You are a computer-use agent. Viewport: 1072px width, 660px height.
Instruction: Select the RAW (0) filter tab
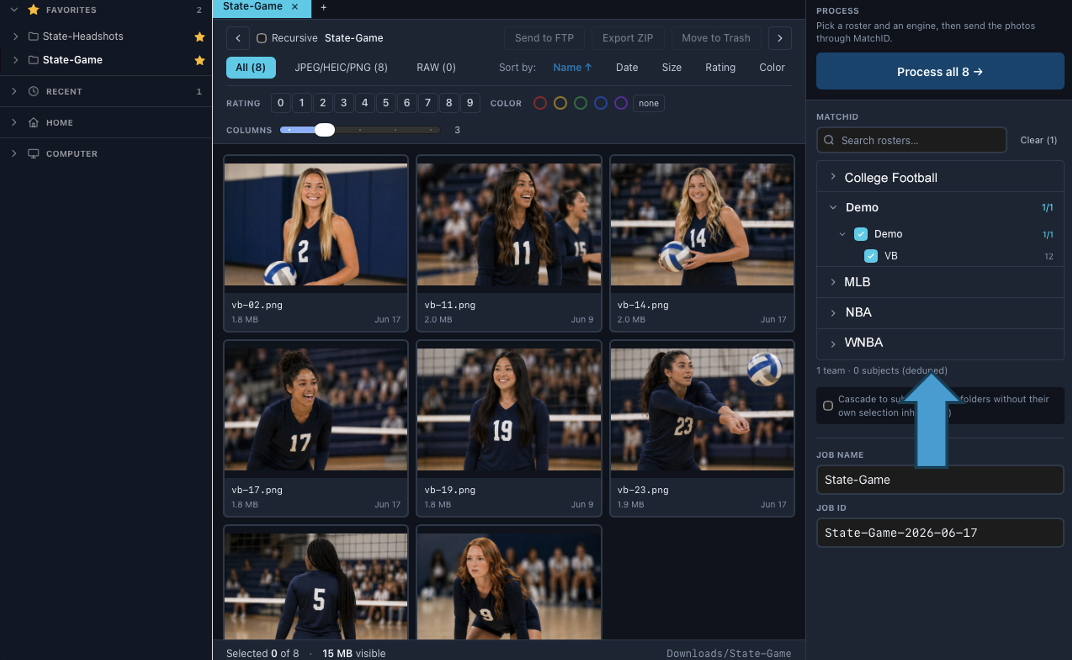click(436, 68)
